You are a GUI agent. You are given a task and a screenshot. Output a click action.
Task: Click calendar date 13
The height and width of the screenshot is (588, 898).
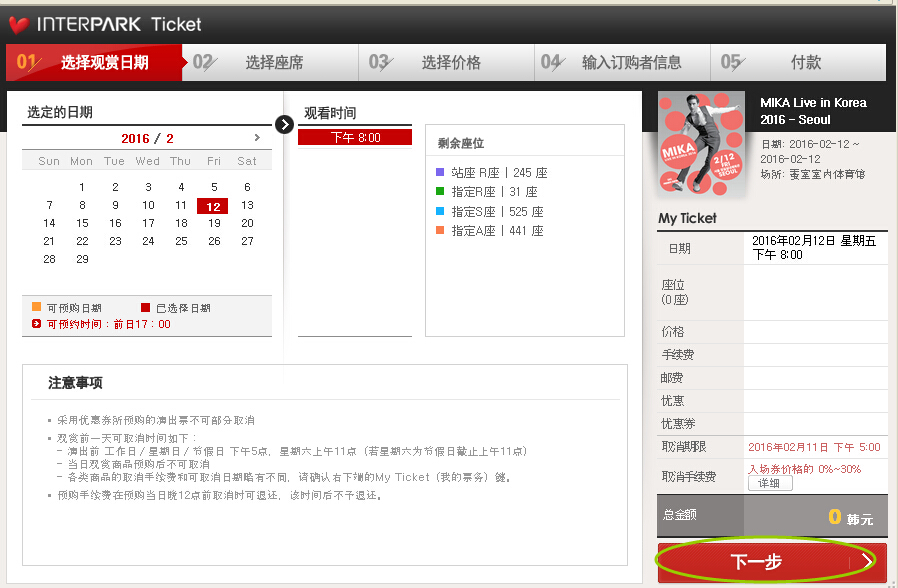(247, 206)
